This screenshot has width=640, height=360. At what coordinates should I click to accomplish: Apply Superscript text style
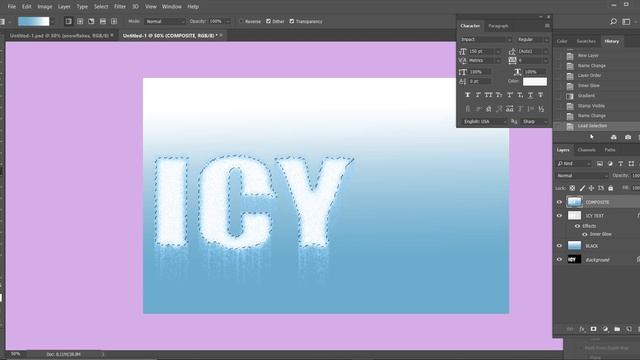pyautogui.click(x=510, y=95)
